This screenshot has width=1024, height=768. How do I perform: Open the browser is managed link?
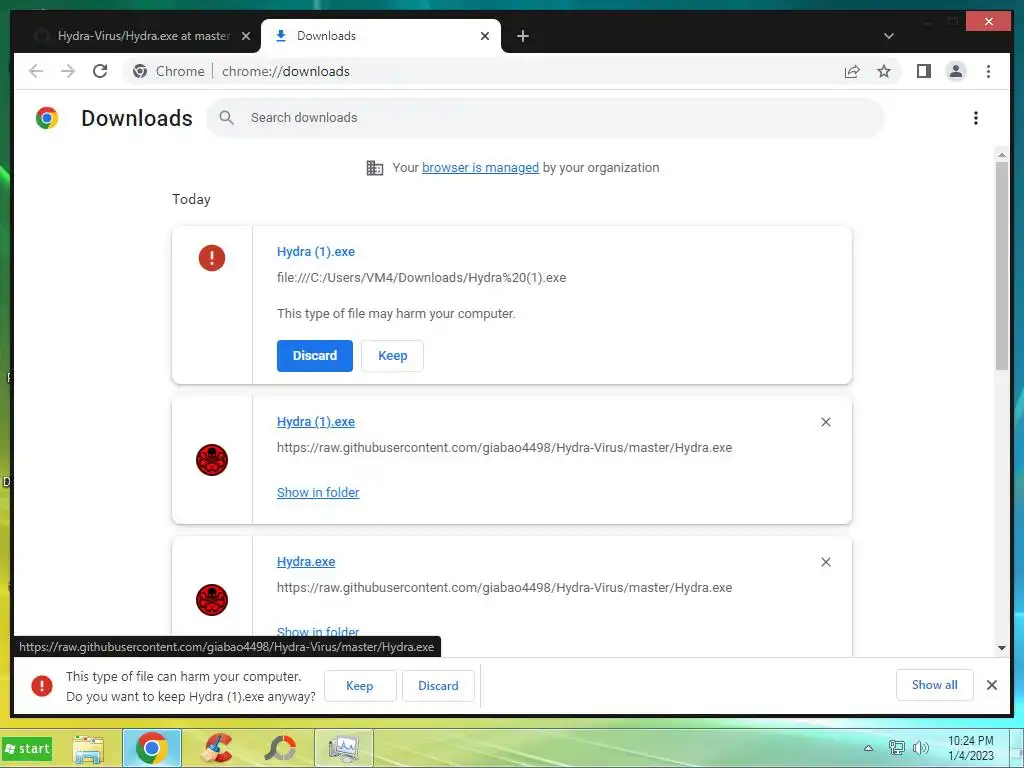[480, 168]
